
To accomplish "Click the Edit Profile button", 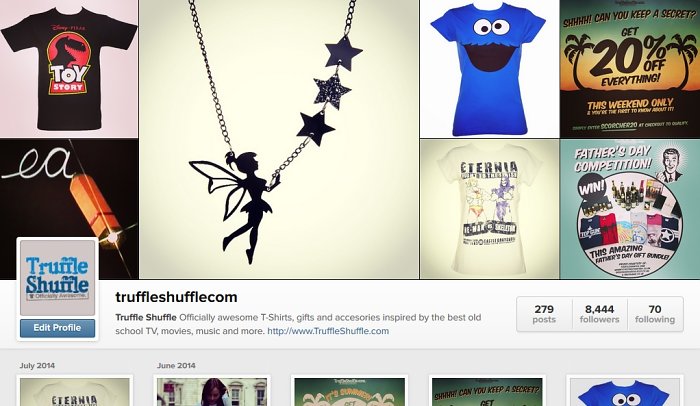I will [57, 328].
